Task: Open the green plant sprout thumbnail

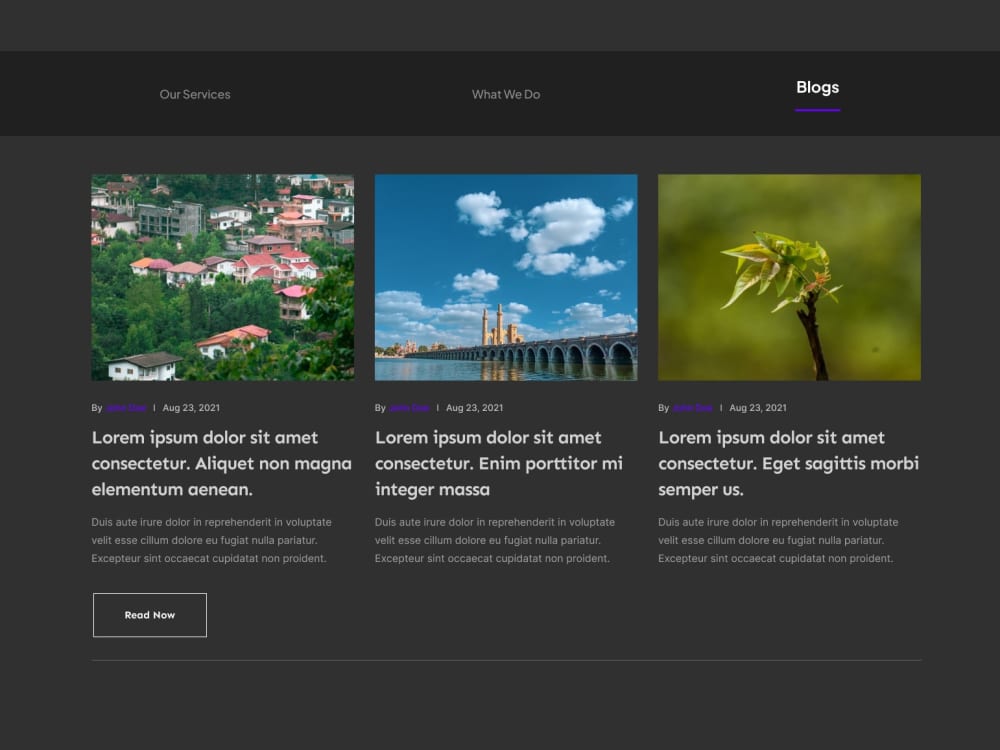Action: [788, 277]
